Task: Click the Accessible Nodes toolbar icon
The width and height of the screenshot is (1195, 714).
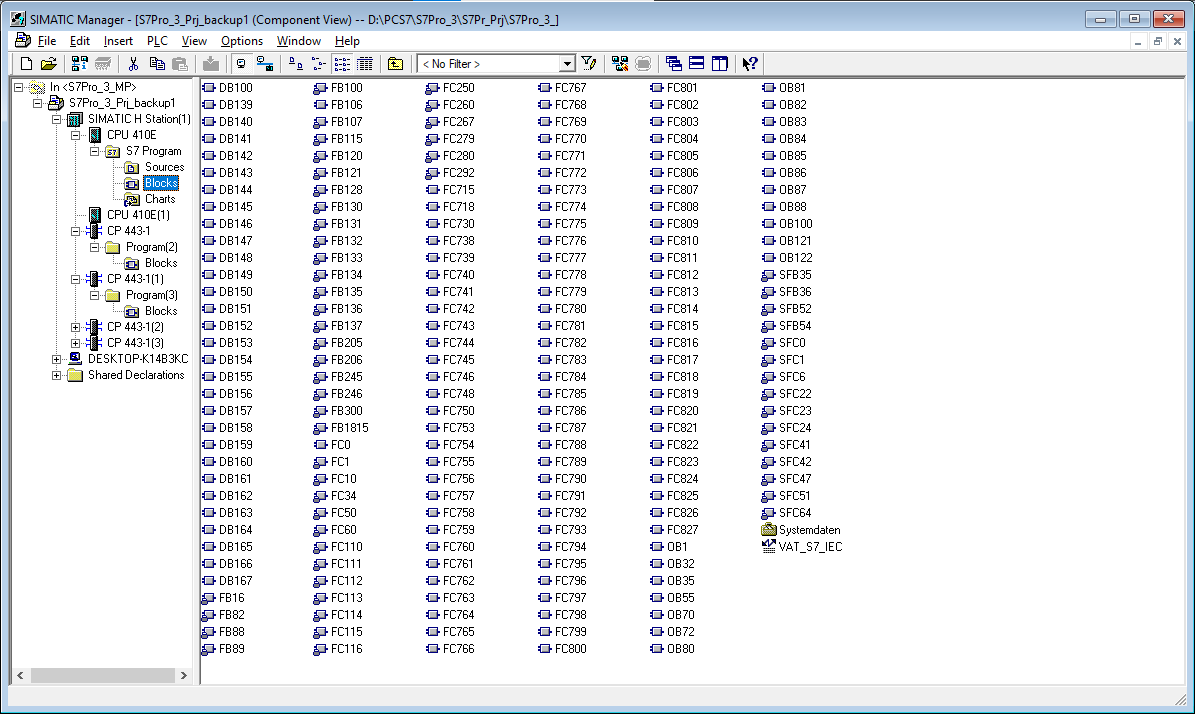Action: point(80,64)
